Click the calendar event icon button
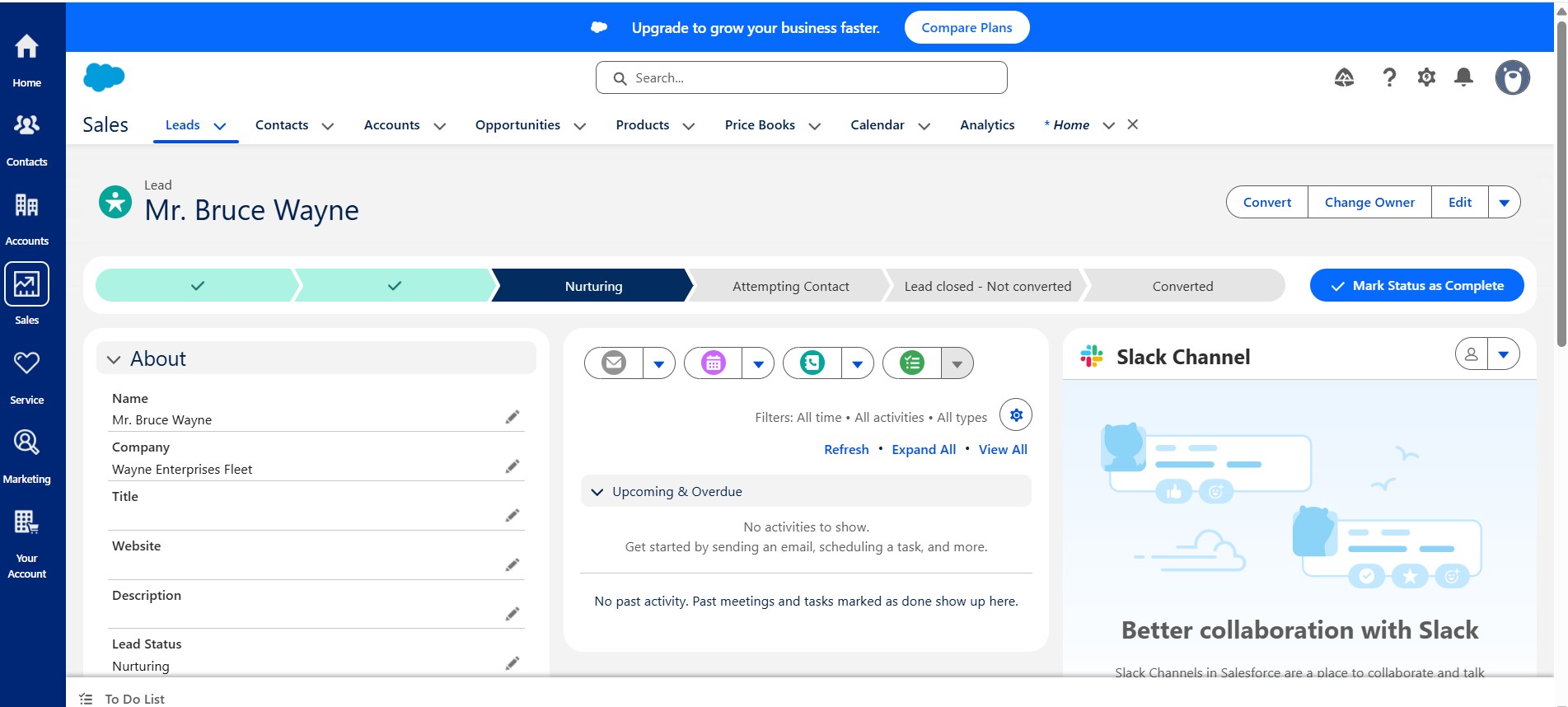Screen dimensions: 1568x707 714,363
